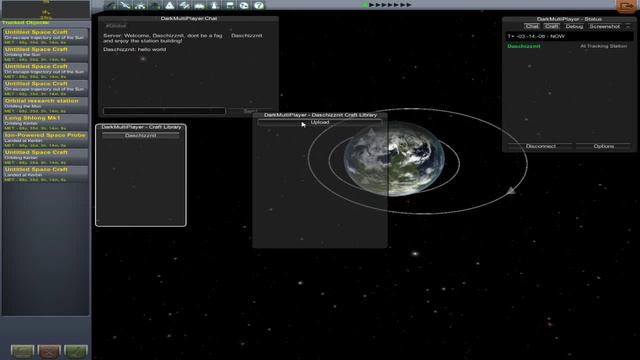
Task: Click green Daschizznit name in Status window
Action: coord(524,46)
